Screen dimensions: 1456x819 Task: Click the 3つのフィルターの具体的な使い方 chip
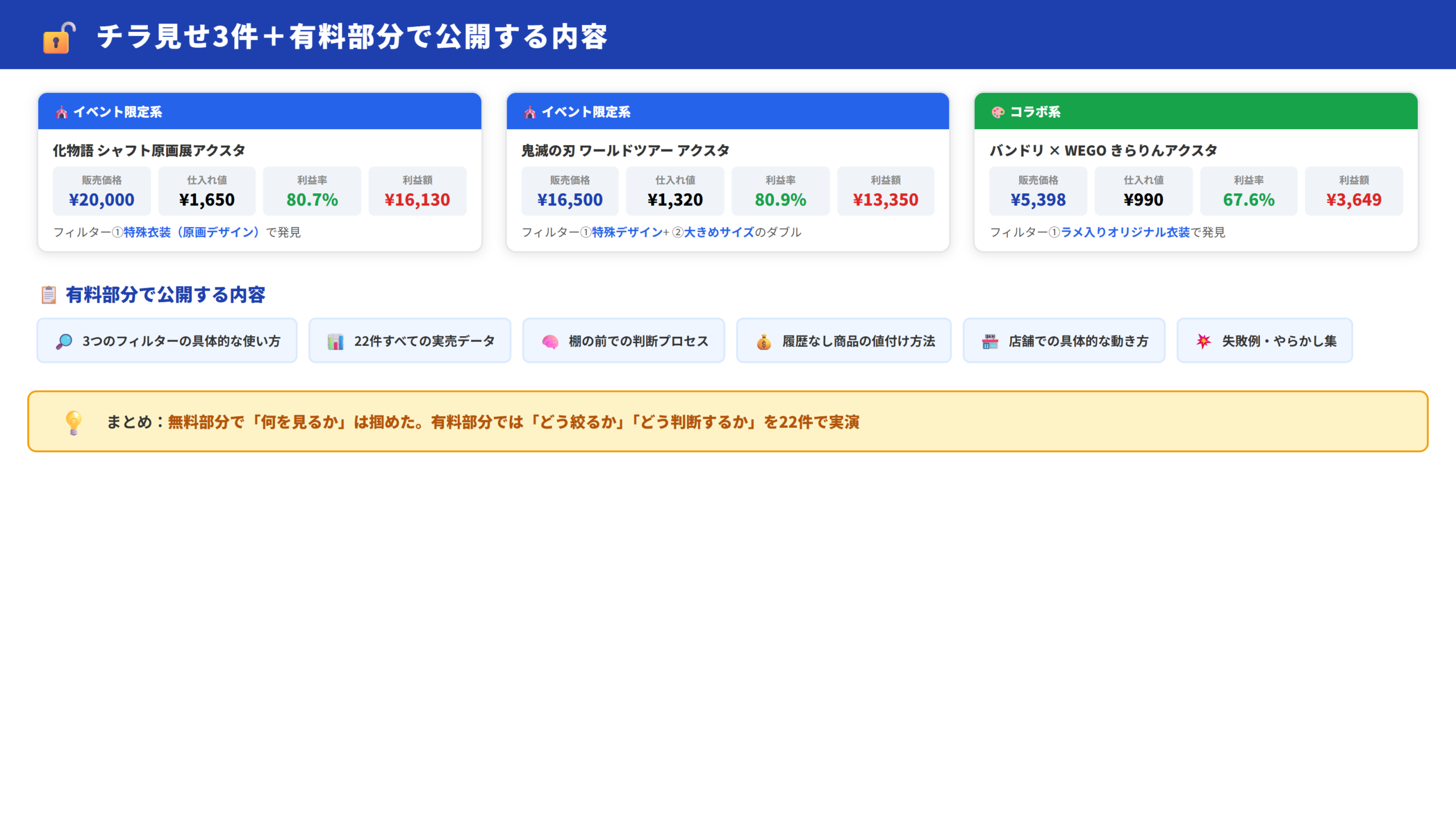167,341
